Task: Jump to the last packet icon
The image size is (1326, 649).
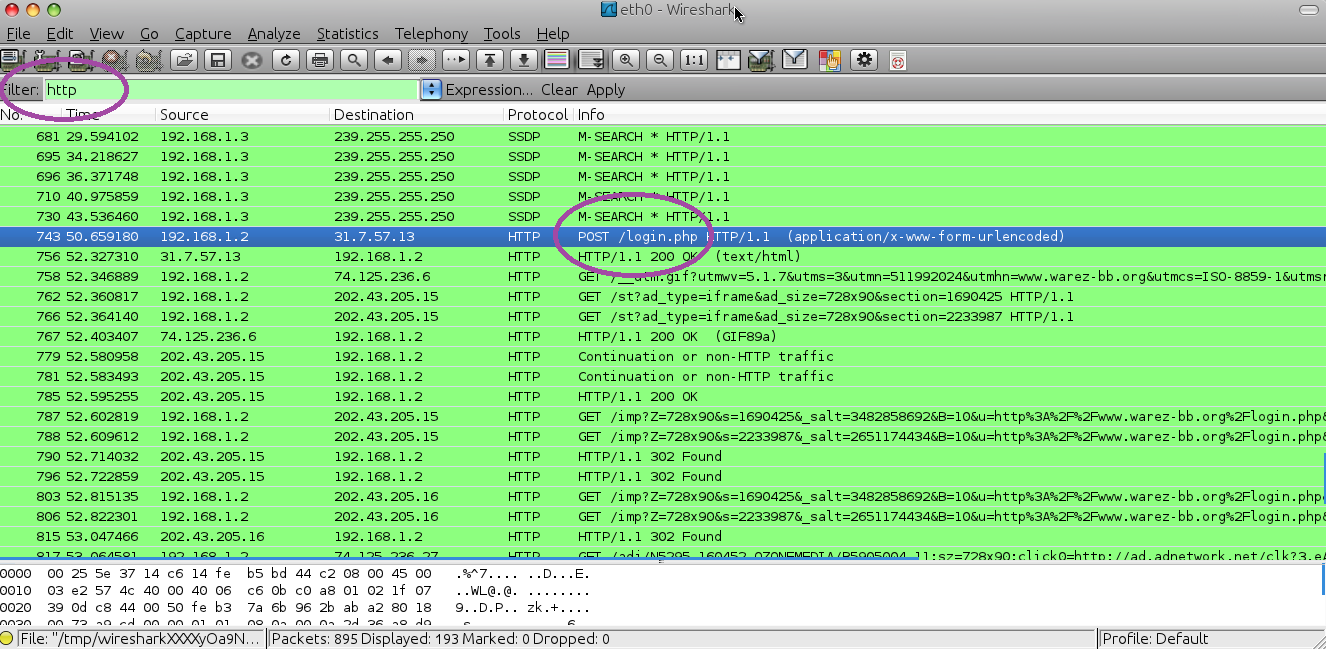Action: [x=523, y=60]
